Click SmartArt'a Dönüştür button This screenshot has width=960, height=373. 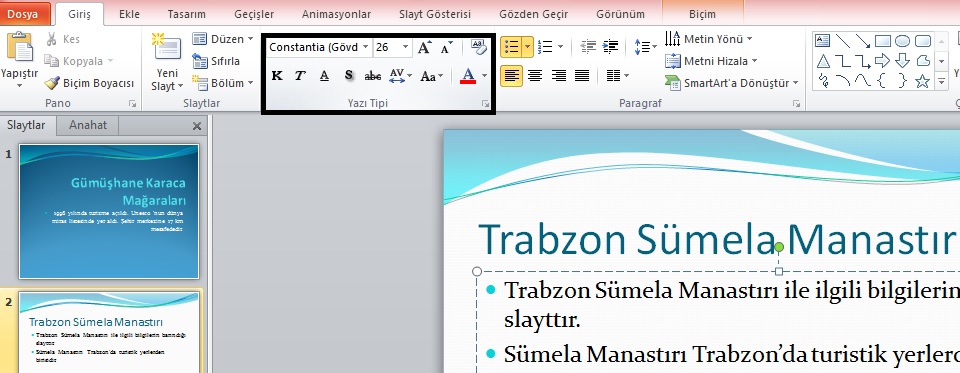[x=732, y=83]
